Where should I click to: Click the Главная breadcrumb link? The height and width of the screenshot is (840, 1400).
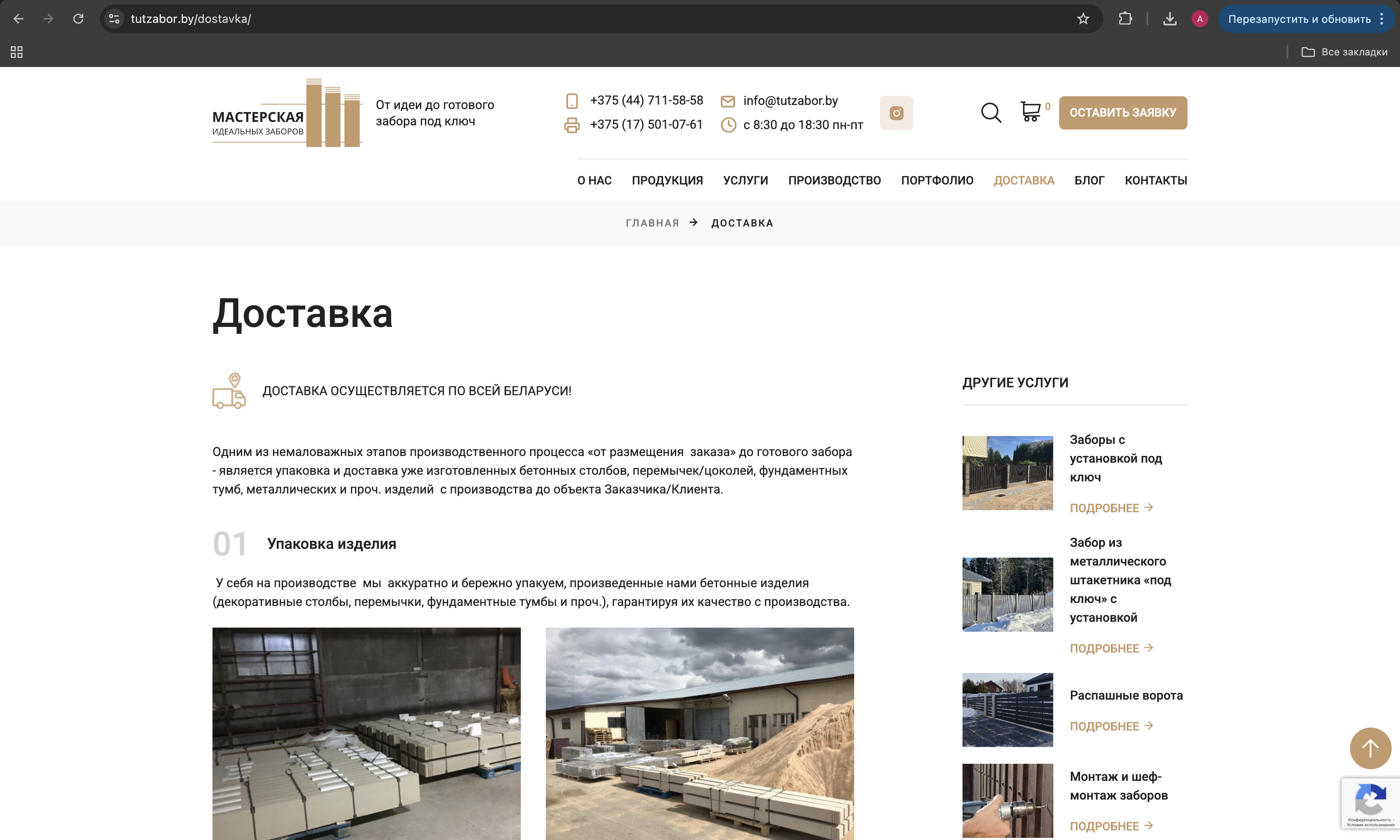(x=652, y=223)
